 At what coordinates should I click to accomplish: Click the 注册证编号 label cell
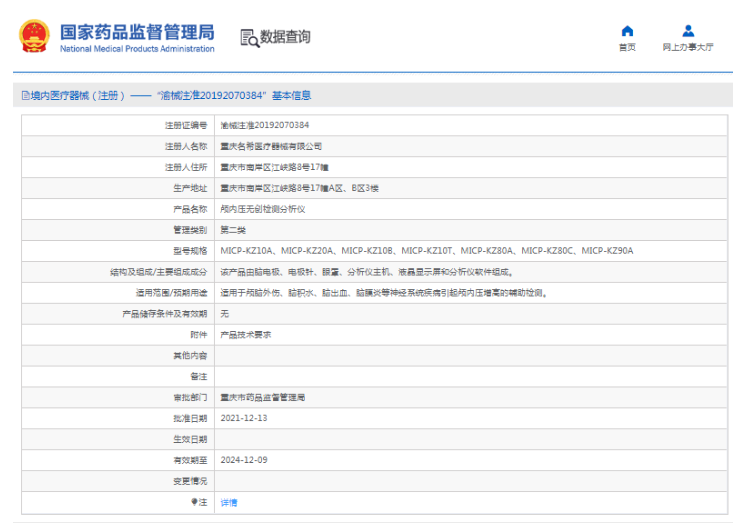pyautogui.click(x=186, y=125)
